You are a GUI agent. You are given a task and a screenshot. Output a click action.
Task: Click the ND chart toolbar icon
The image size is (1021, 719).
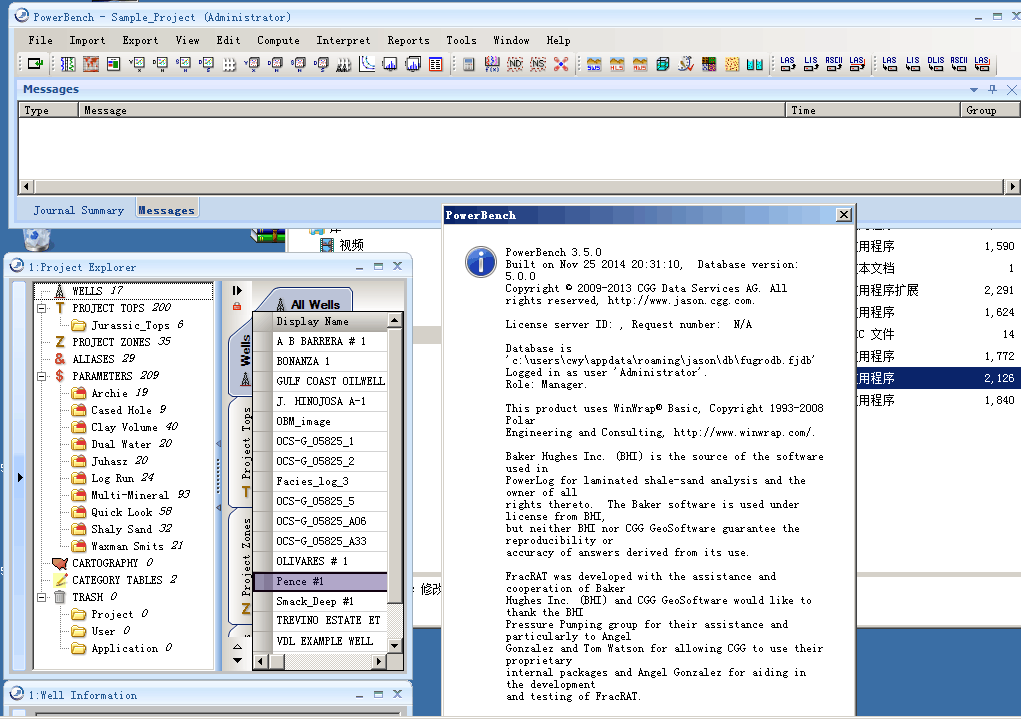click(x=514, y=64)
